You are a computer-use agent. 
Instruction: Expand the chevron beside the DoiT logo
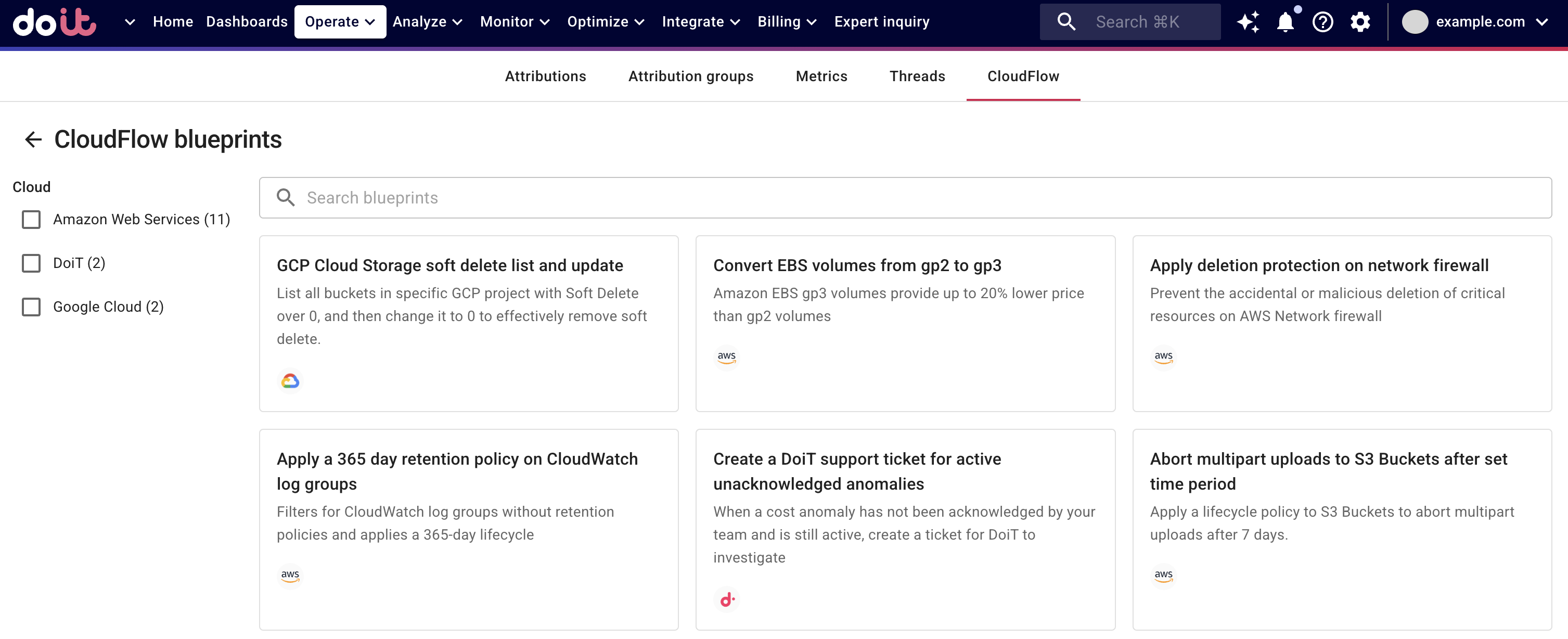pyautogui.click(x=130, y=22)
